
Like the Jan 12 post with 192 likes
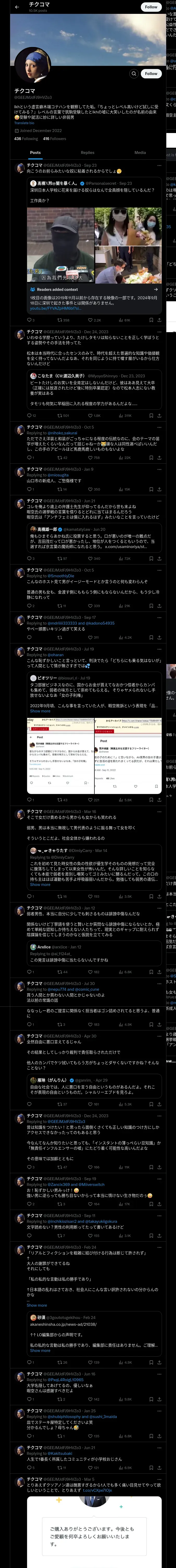click(x=94, y=972)
